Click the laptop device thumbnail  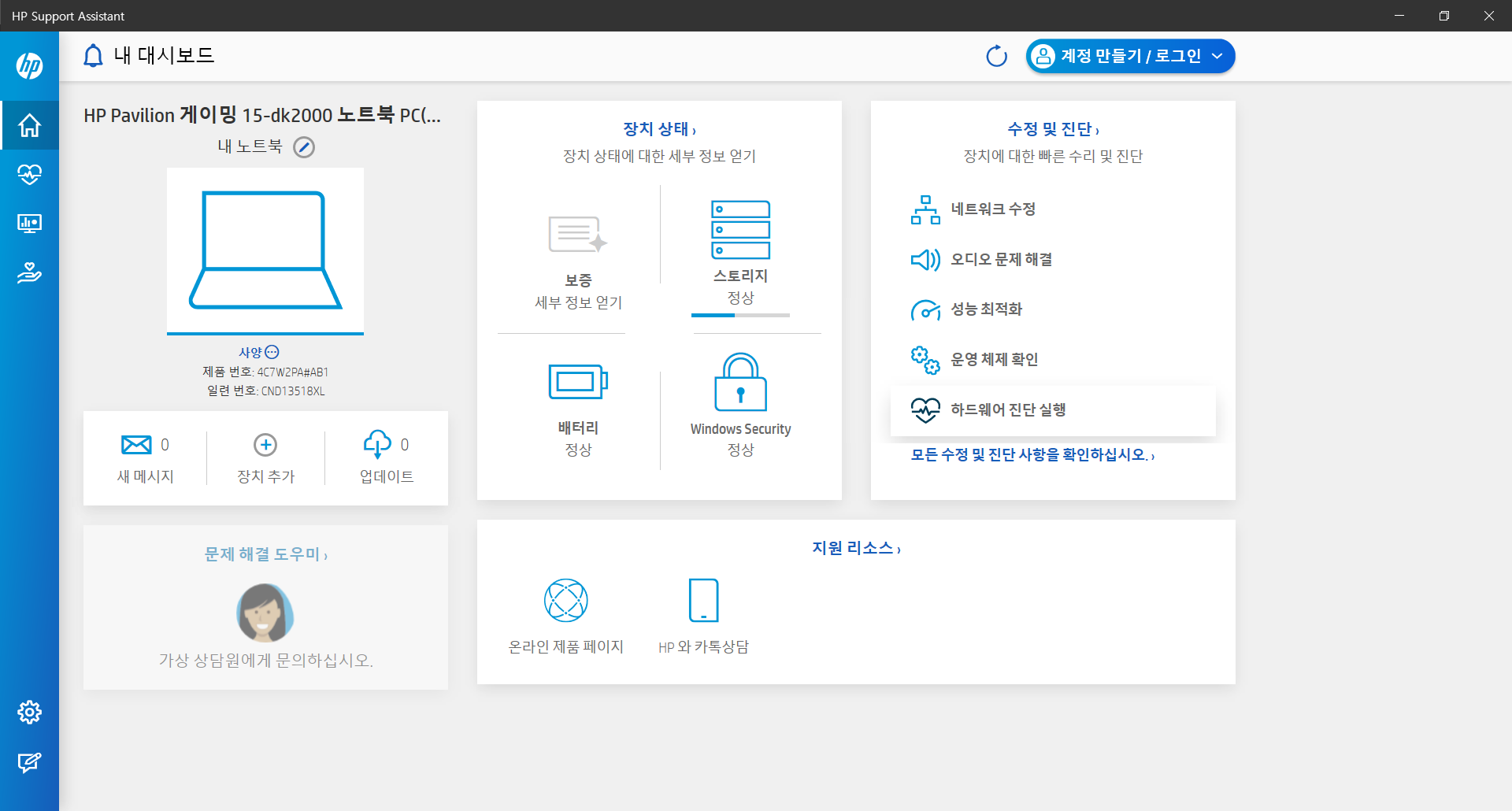pyautogui.click(x=265, y=250)
